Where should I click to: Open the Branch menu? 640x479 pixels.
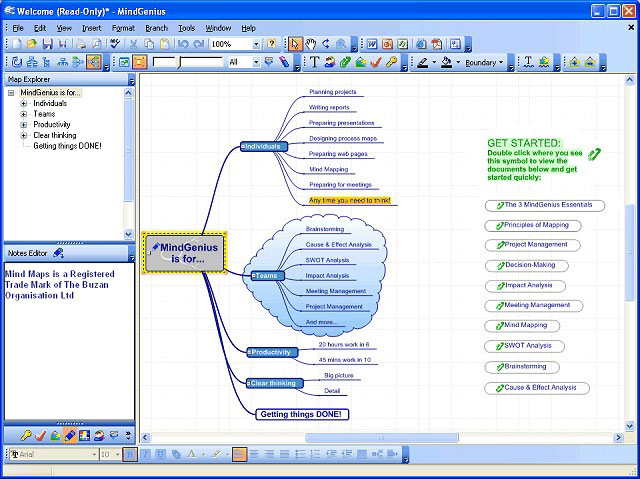tap(156, 28)
